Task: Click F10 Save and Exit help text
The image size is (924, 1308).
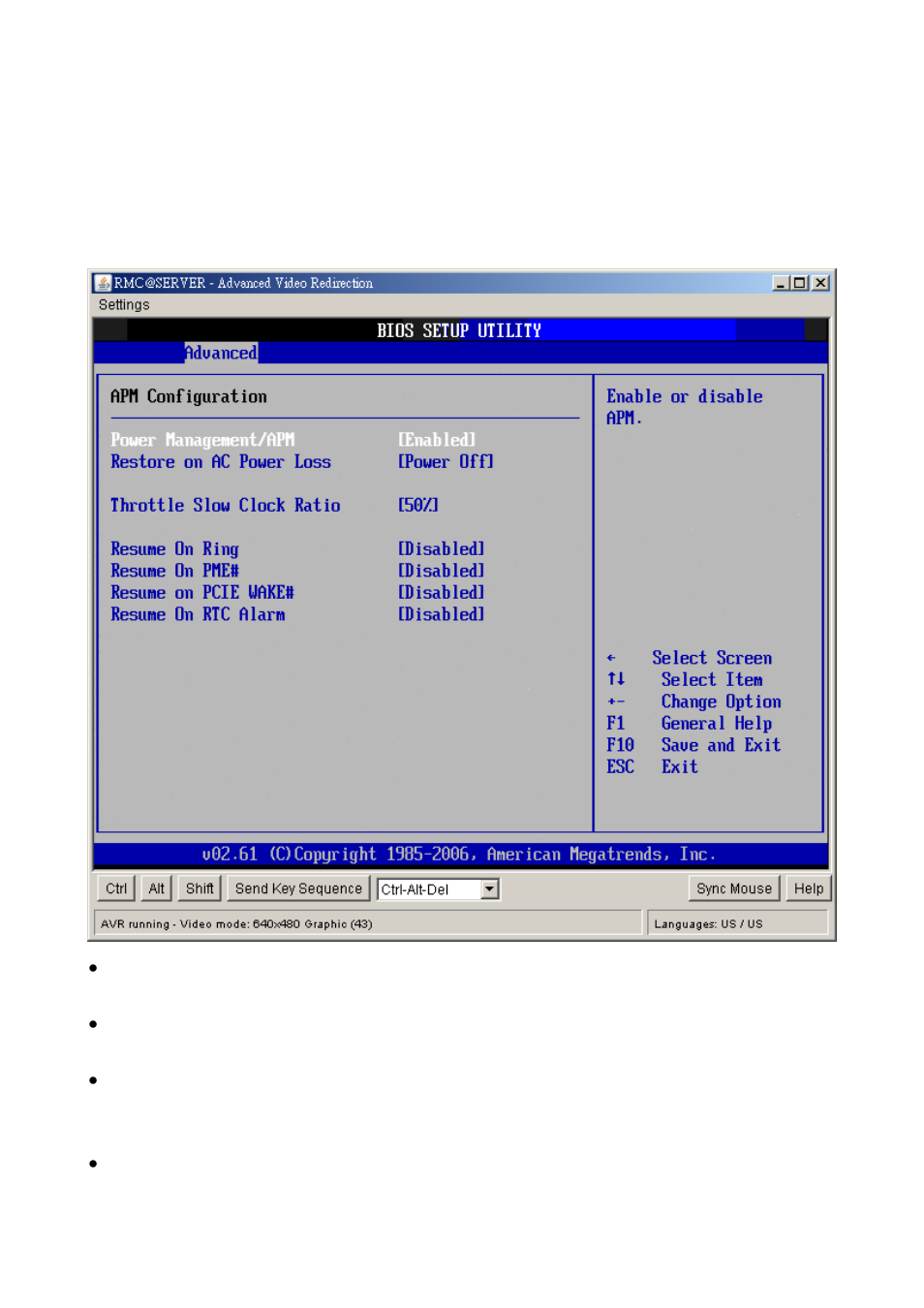Action: 693,745
